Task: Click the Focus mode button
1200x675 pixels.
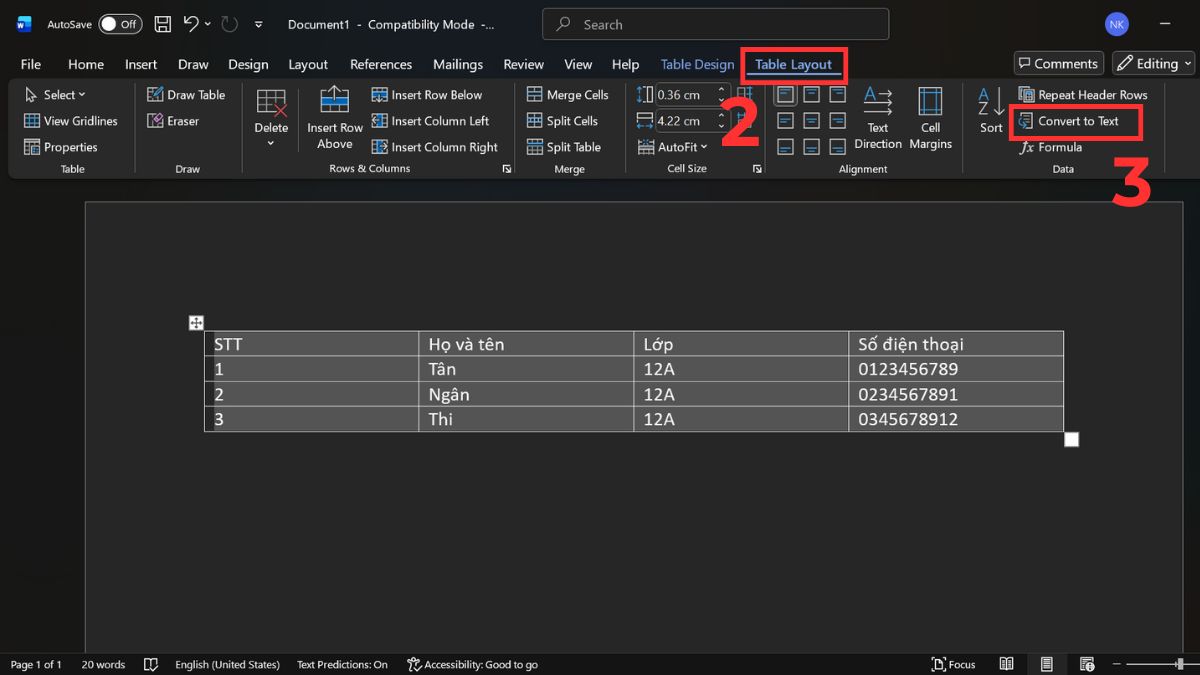Action: point(953,664)
